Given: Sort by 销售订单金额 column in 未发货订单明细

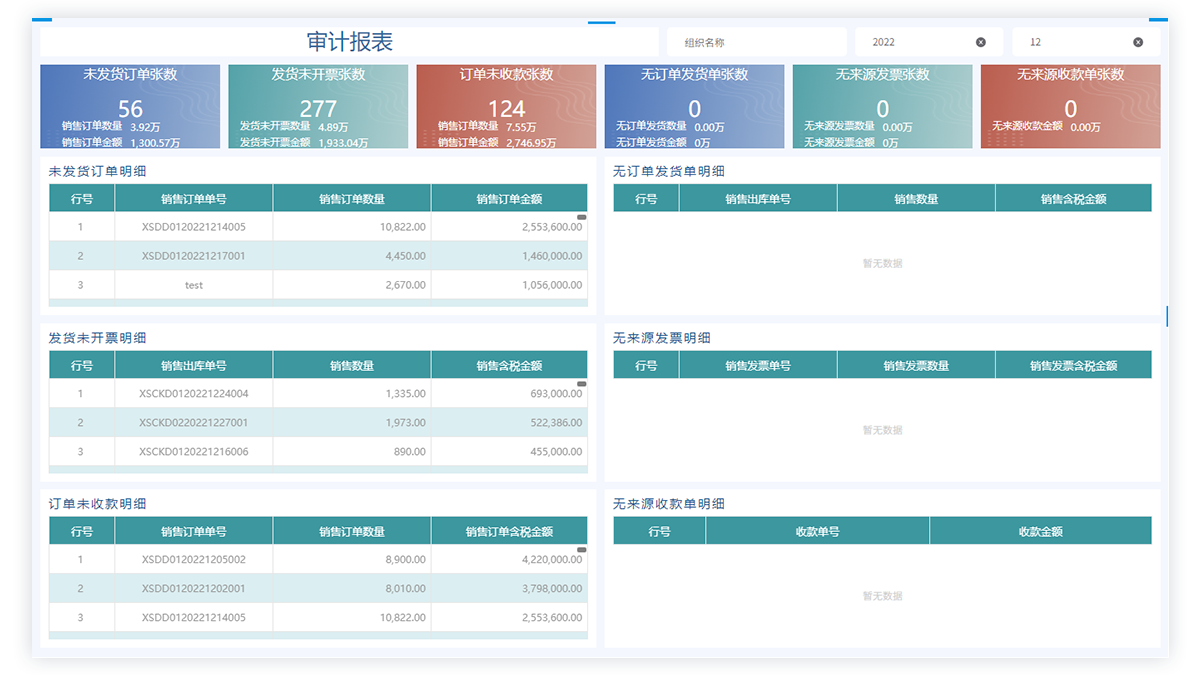Looking at the screenshot, I should pos(509,199).
